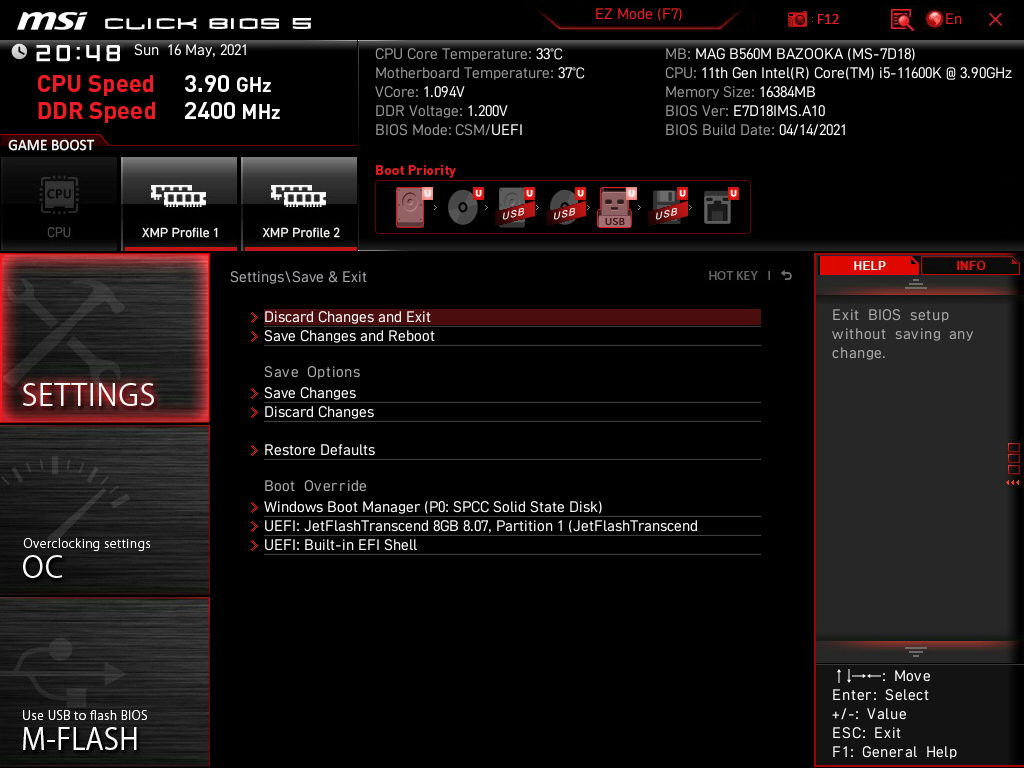This screenshot has height=768, width=1024.
Task: Select the USB key boot device icon
Action: point(616,207)
